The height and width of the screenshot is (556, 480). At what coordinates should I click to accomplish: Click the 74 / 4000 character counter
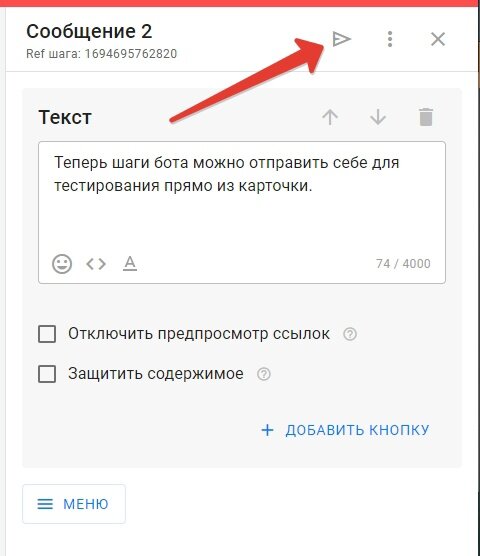403,264
